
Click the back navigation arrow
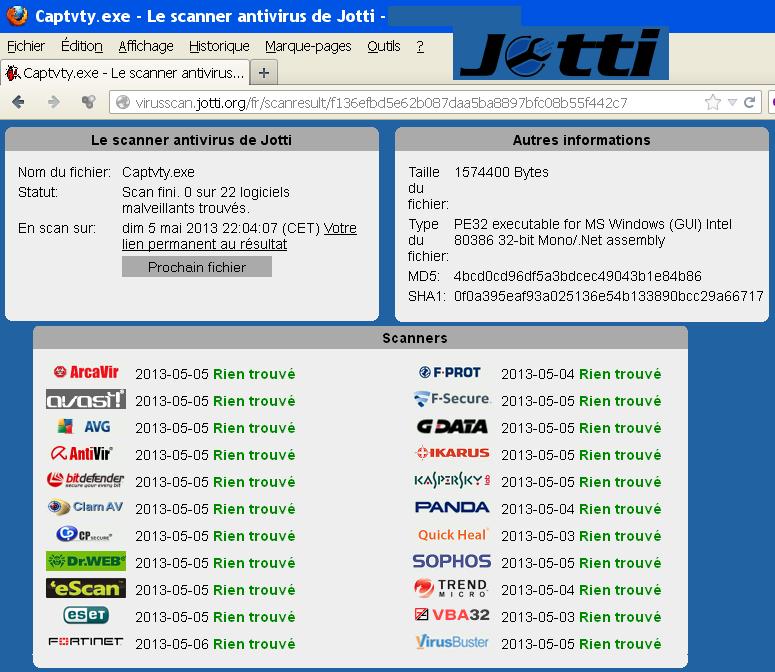click(18, 102)
